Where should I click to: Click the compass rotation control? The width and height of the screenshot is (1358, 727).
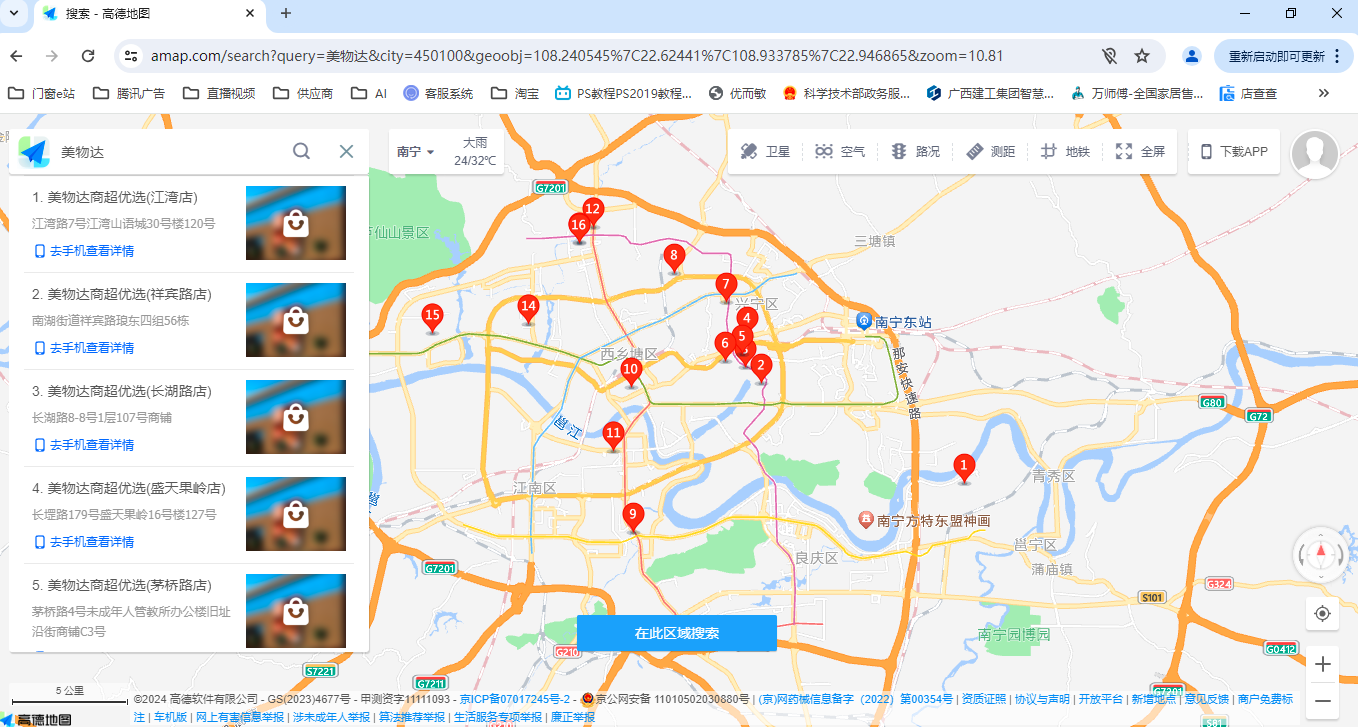1321,553
